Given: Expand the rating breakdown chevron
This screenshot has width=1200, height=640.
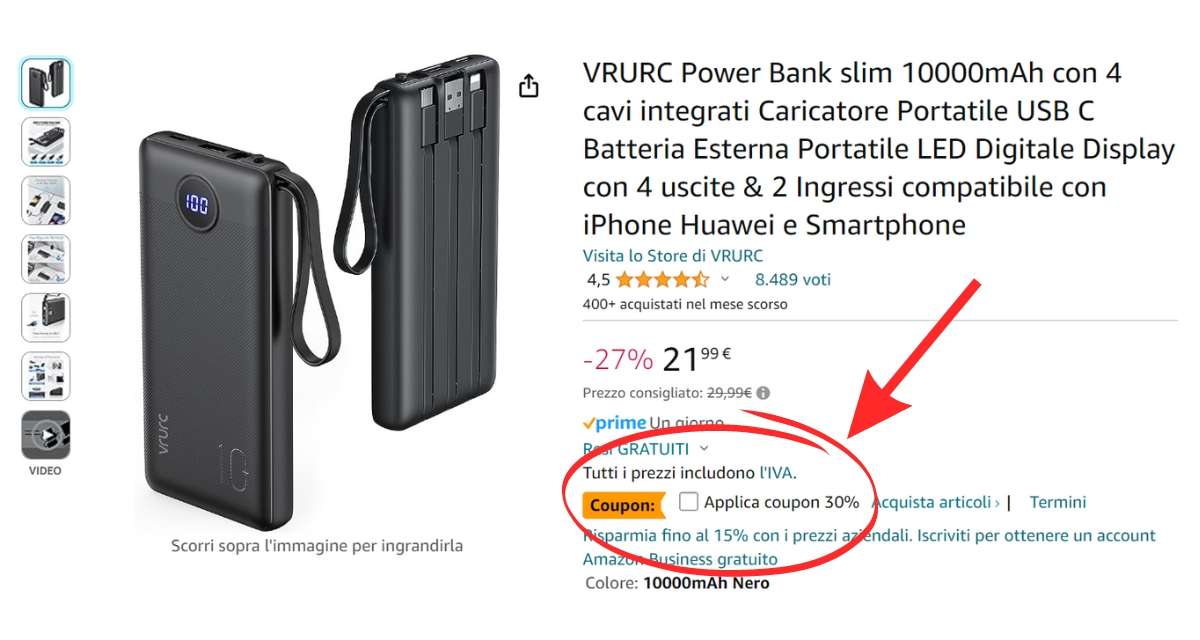Looking at the screenshot, I should (x=725, y=280).
